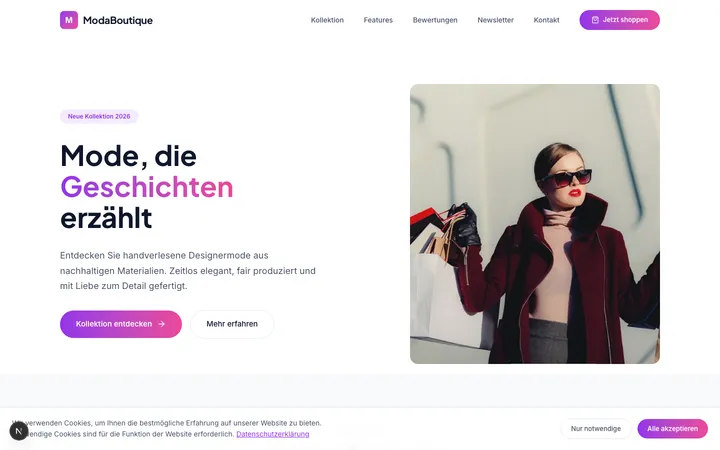
Task: Open the Next.js dev tools N badge
Action: pos(19,431)
